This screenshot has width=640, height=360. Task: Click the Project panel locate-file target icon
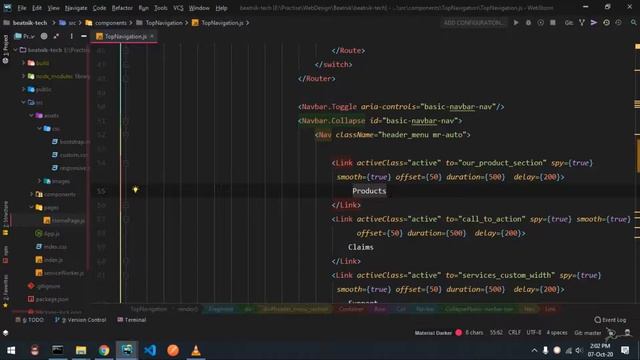[44, 36]
